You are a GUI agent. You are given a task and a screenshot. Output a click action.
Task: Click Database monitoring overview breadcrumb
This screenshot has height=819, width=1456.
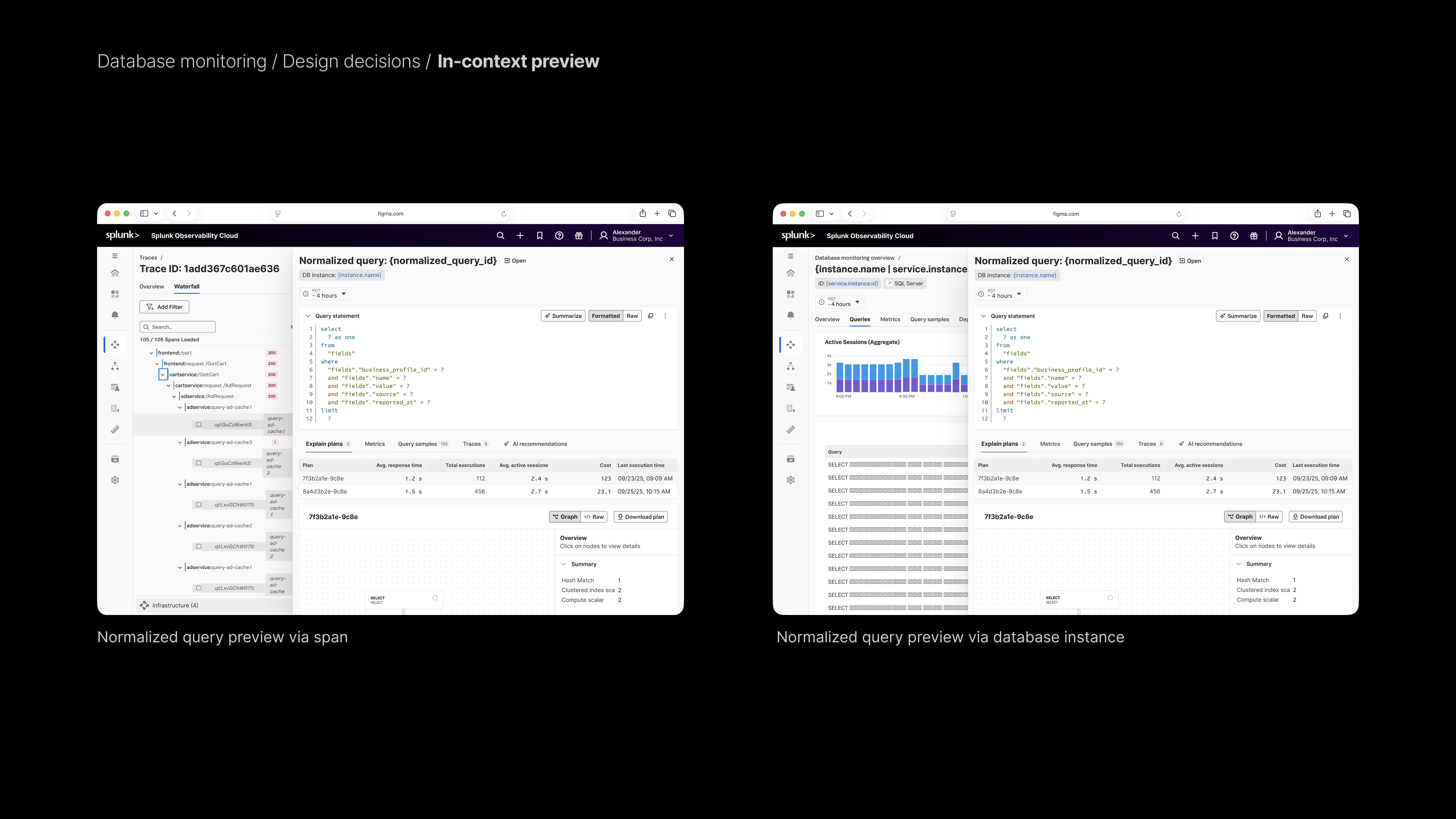pos(854,258)
